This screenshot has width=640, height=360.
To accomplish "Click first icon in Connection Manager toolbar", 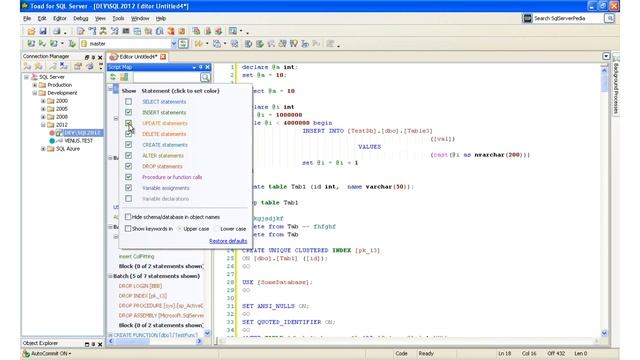I will [x=27, y=67].
